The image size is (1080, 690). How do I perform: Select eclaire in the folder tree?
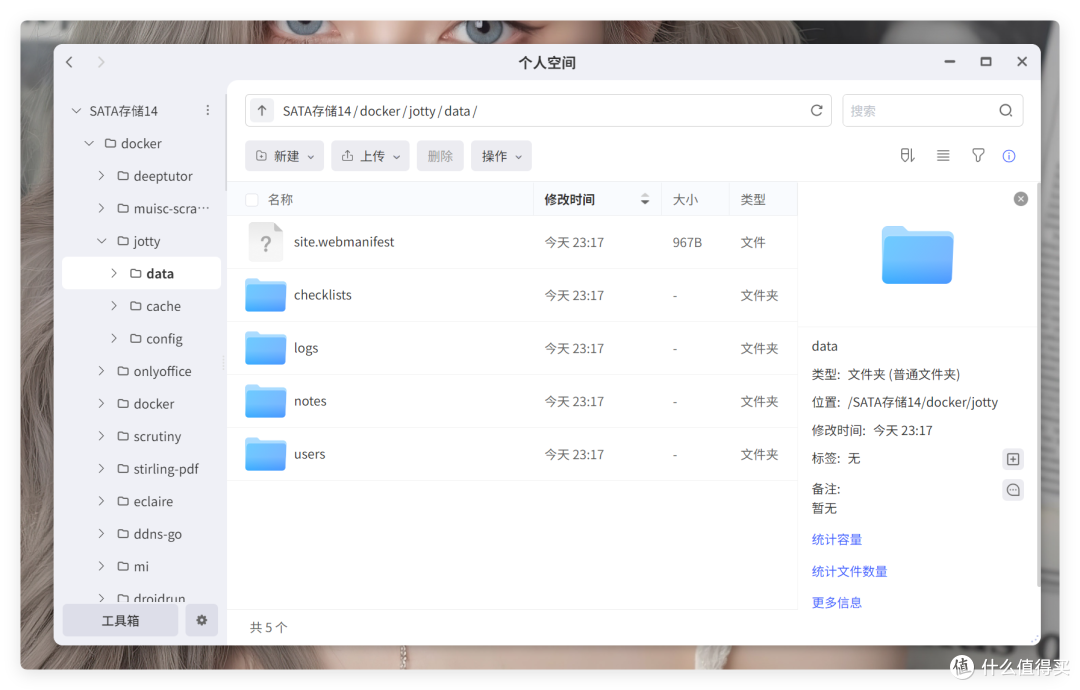pyautogui.click(x=153, y=501)
